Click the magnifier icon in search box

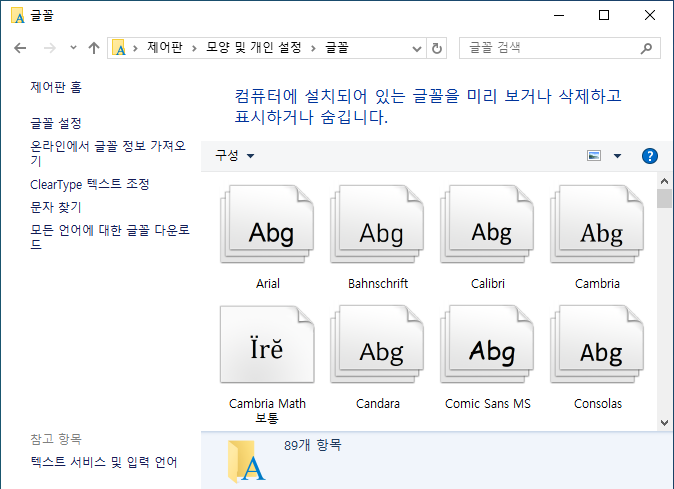pos(646,48)
